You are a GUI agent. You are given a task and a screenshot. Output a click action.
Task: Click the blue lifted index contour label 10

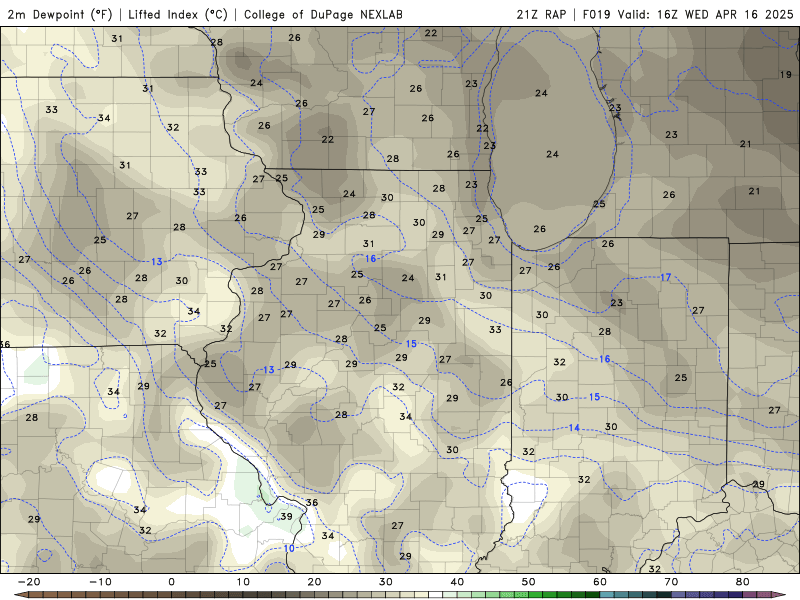[x=289, y=548]
